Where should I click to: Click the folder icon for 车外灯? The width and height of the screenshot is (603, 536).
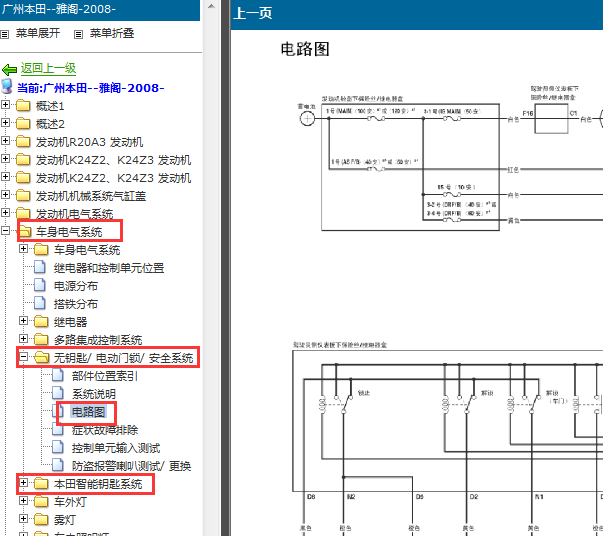[x=41, y=502]
